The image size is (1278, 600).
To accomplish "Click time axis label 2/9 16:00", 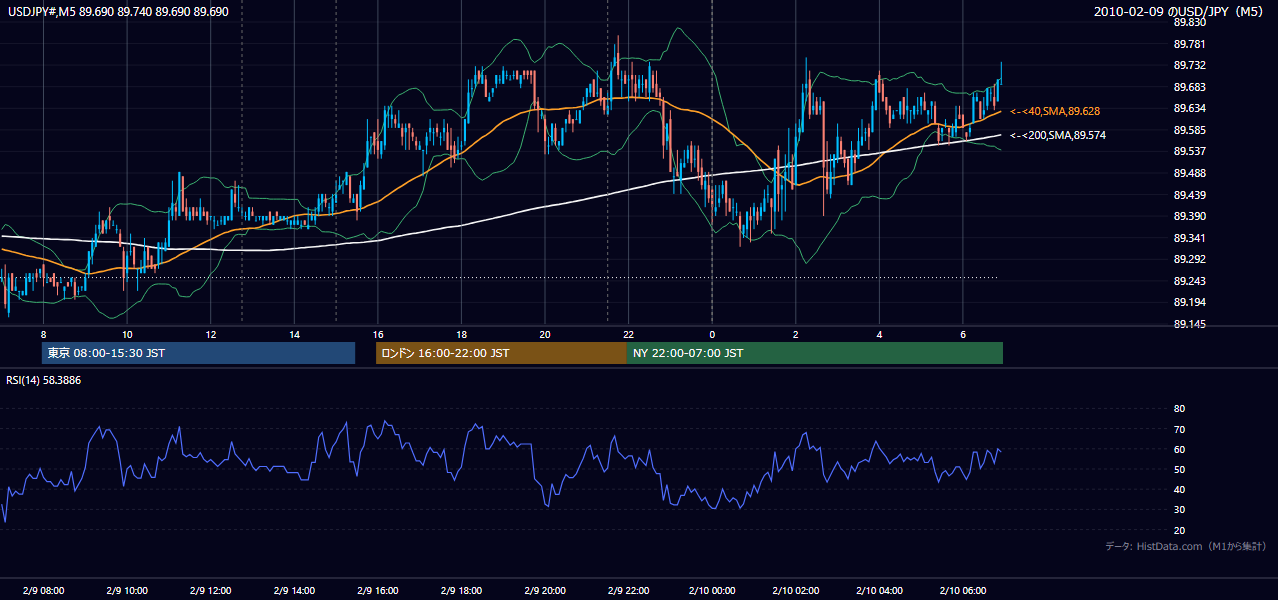I will pos(377,591).
